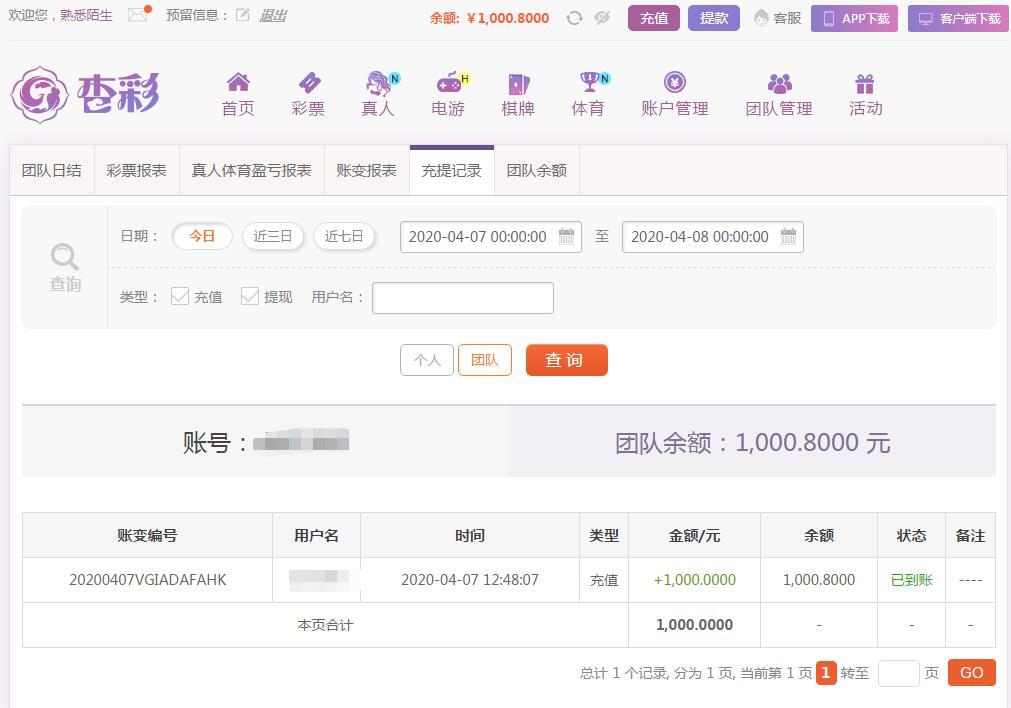Open calendar for the end date
Image resolution: width=1011 pixels, height=708 pixels.
788,236
